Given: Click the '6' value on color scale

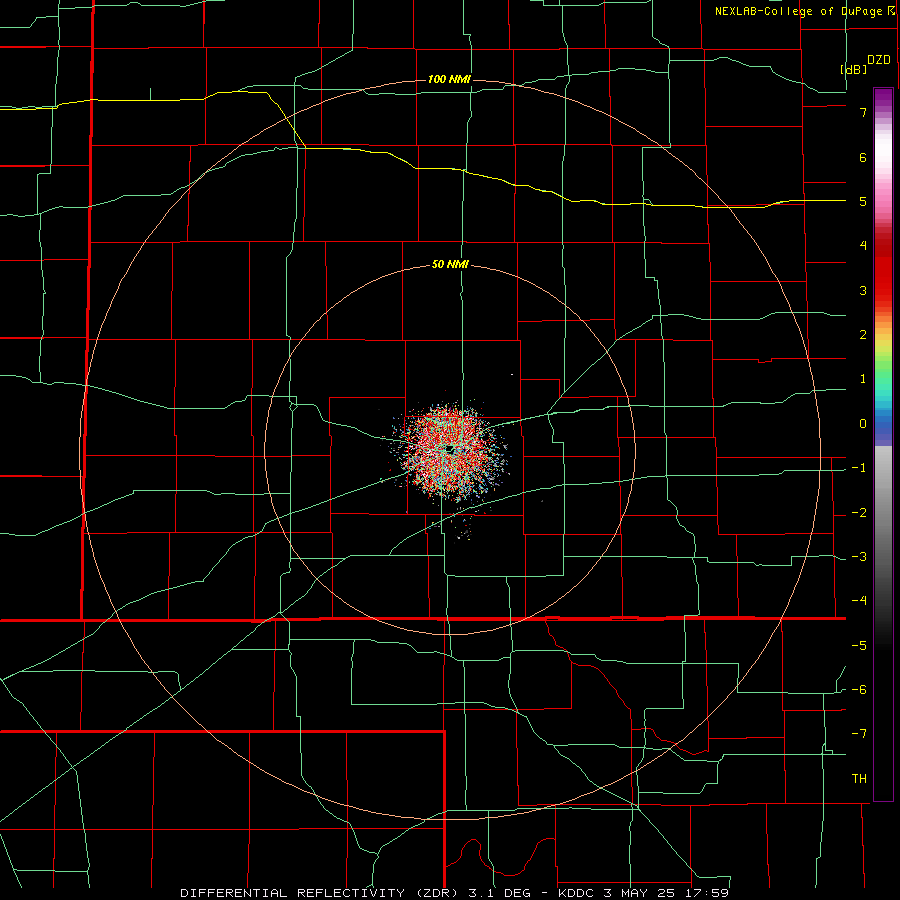Looking at the screenshot, I should tap(863, 157).
